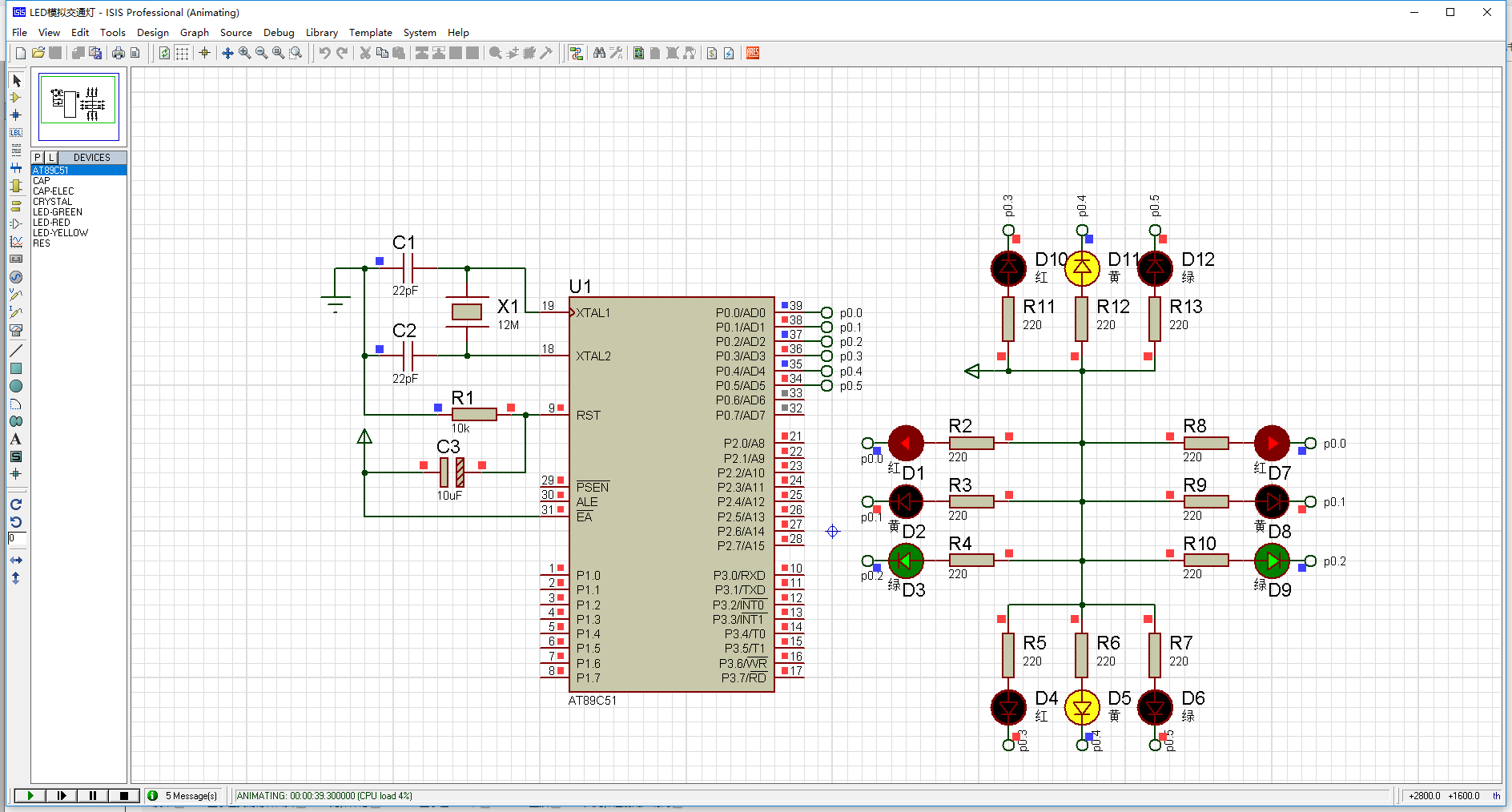
Task: Click the toolbar Zoom In magnifier
Action: click(244, 54)
